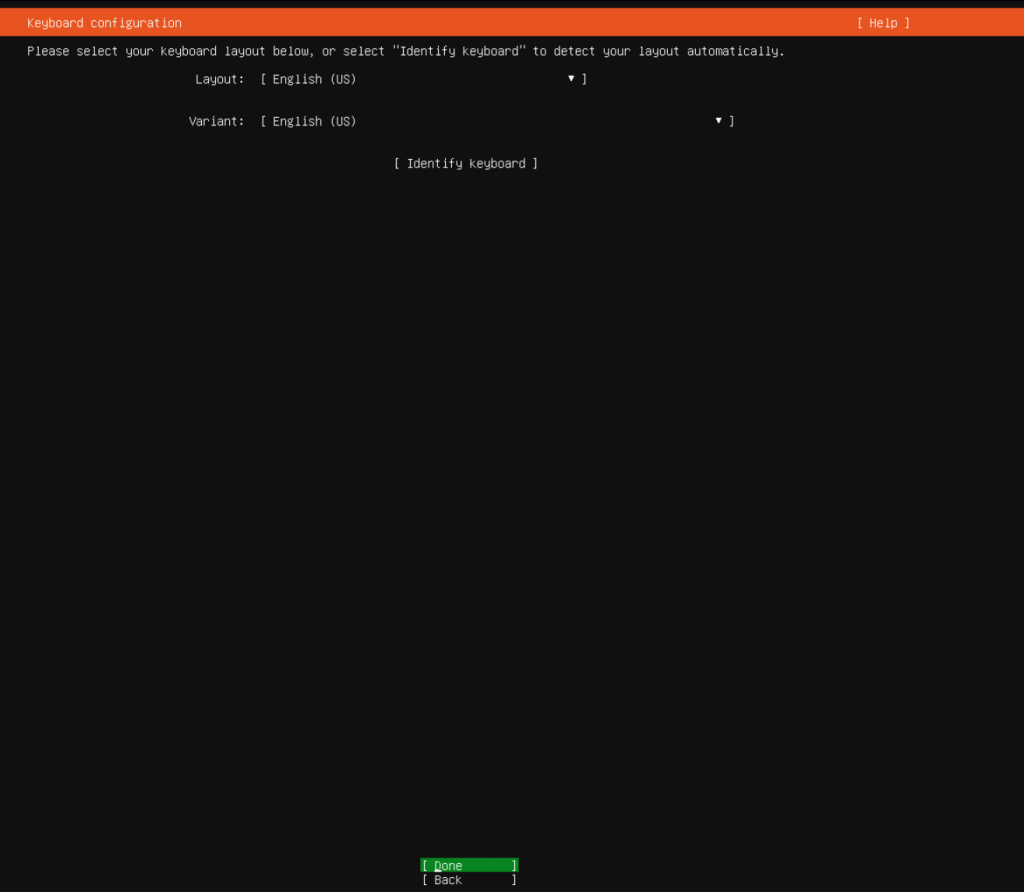The height and width of the screenshot is (892, 1024).
Task: Open the Help menu in header
Action: pos(883,23)
